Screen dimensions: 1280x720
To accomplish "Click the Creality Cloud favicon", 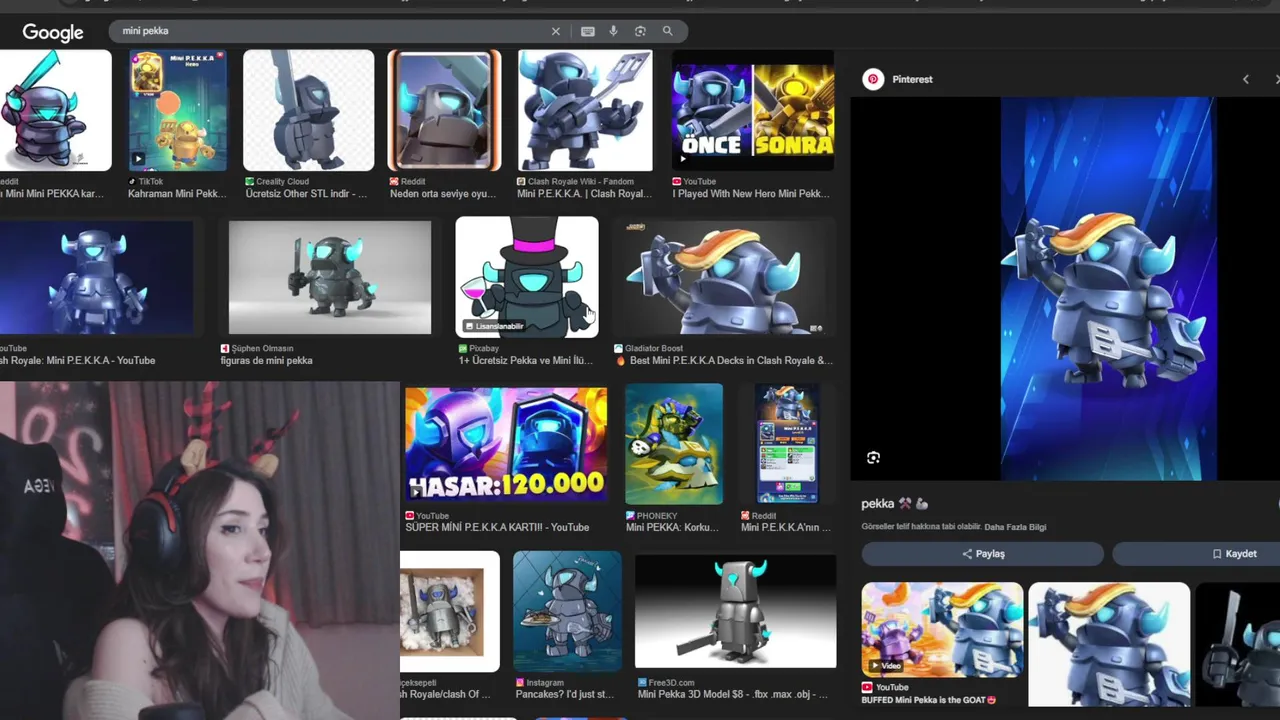I will (250, 182).
